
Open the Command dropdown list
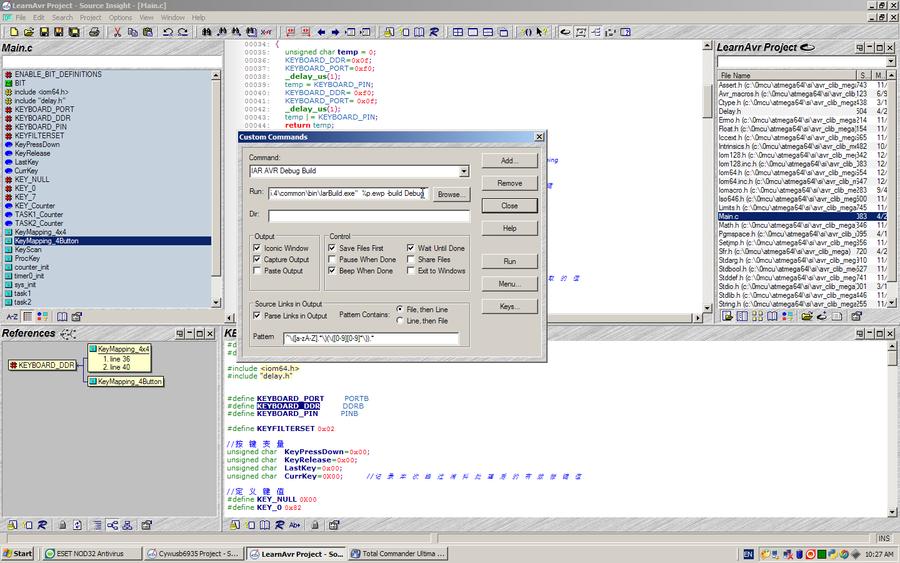coord(463,172)
